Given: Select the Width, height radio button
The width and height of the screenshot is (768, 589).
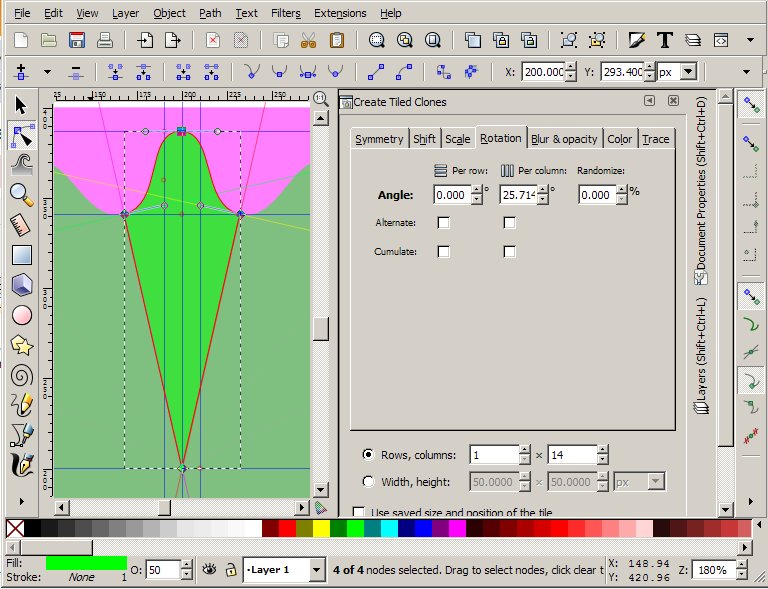Looking at the screenshot, I should [368, 482].
